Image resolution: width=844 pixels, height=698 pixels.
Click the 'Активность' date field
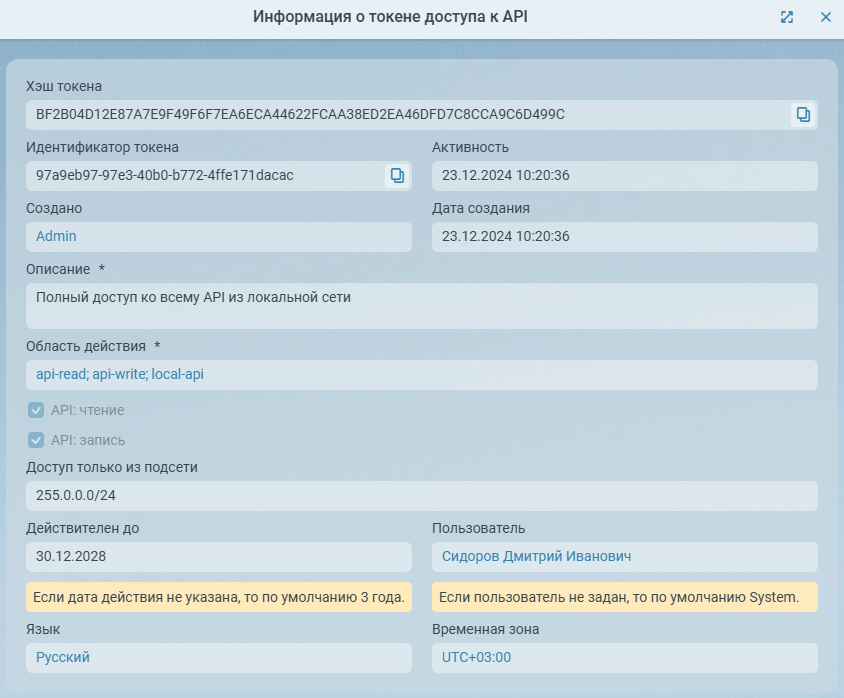624,176
